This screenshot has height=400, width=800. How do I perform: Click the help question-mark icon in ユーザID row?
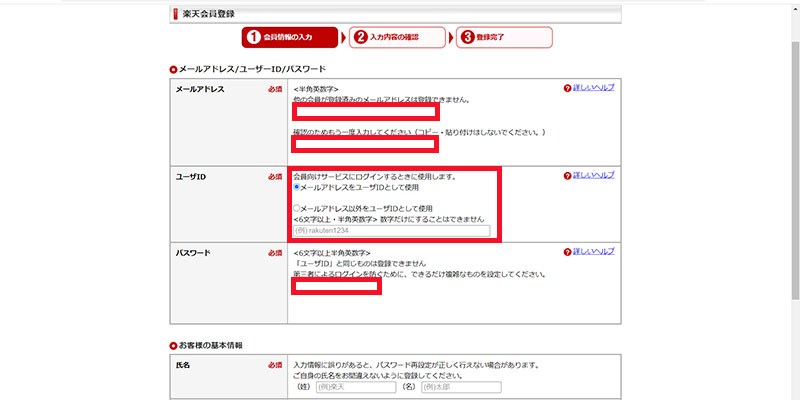pos(568,177)
